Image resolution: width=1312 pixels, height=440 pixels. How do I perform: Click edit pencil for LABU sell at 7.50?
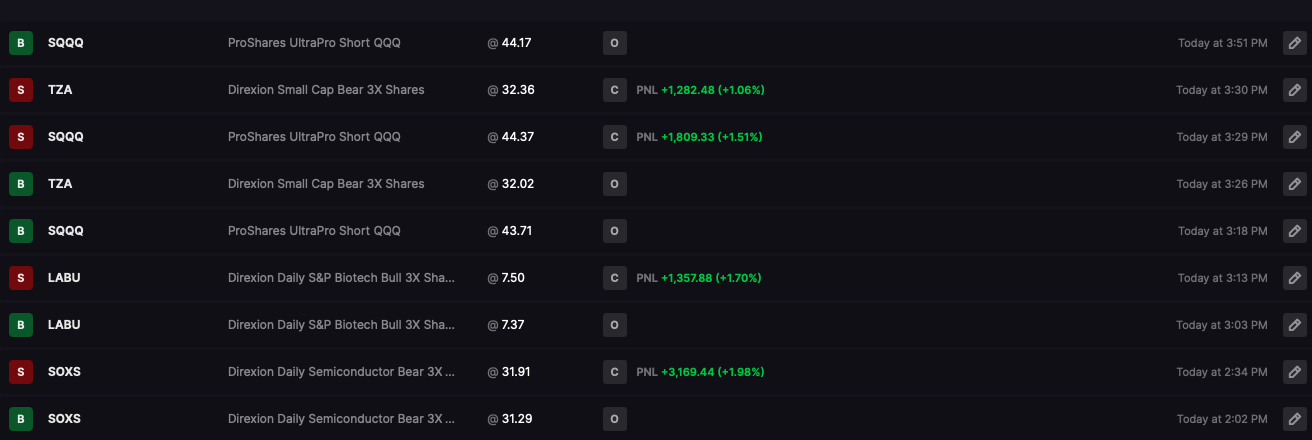[x=1295, y=278]
